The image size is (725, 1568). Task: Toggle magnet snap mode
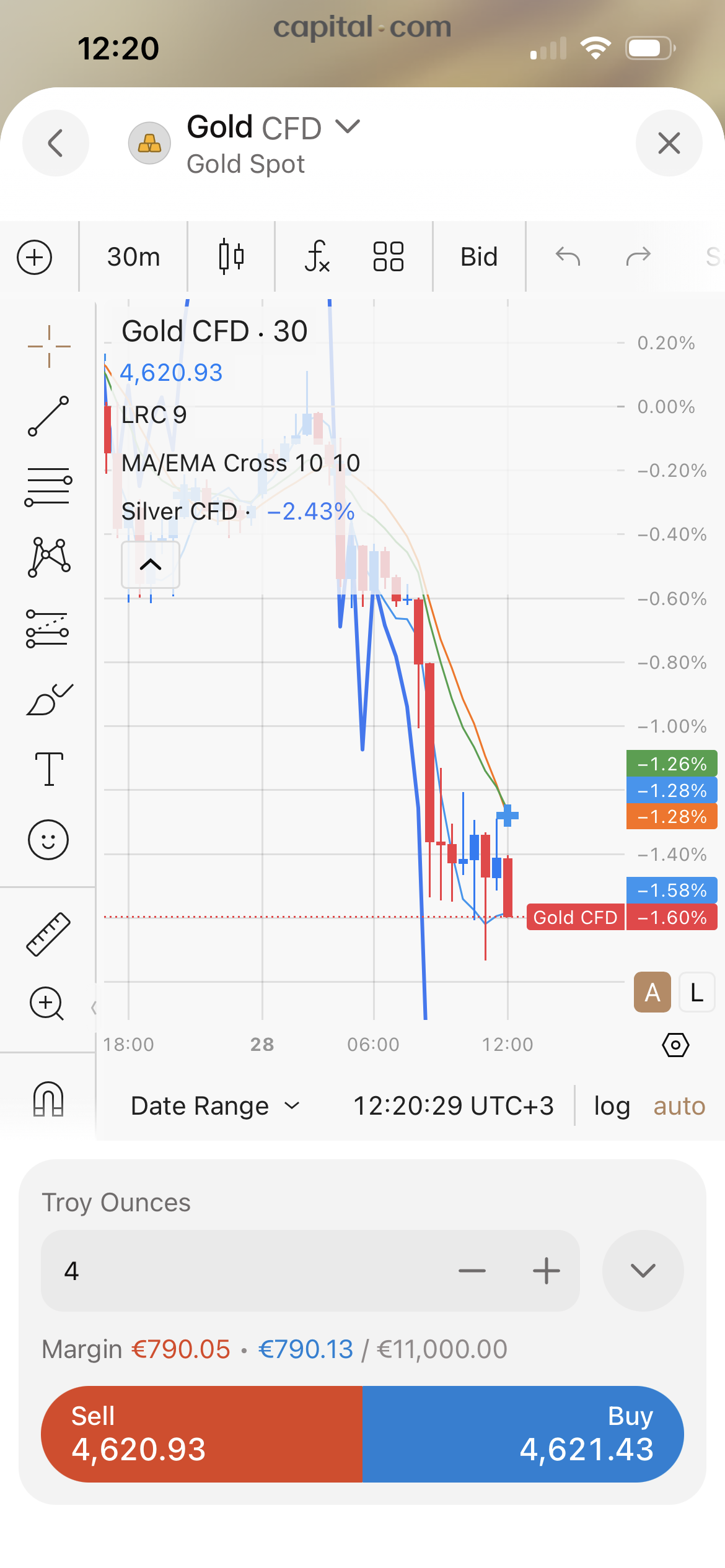(48, 1099)
